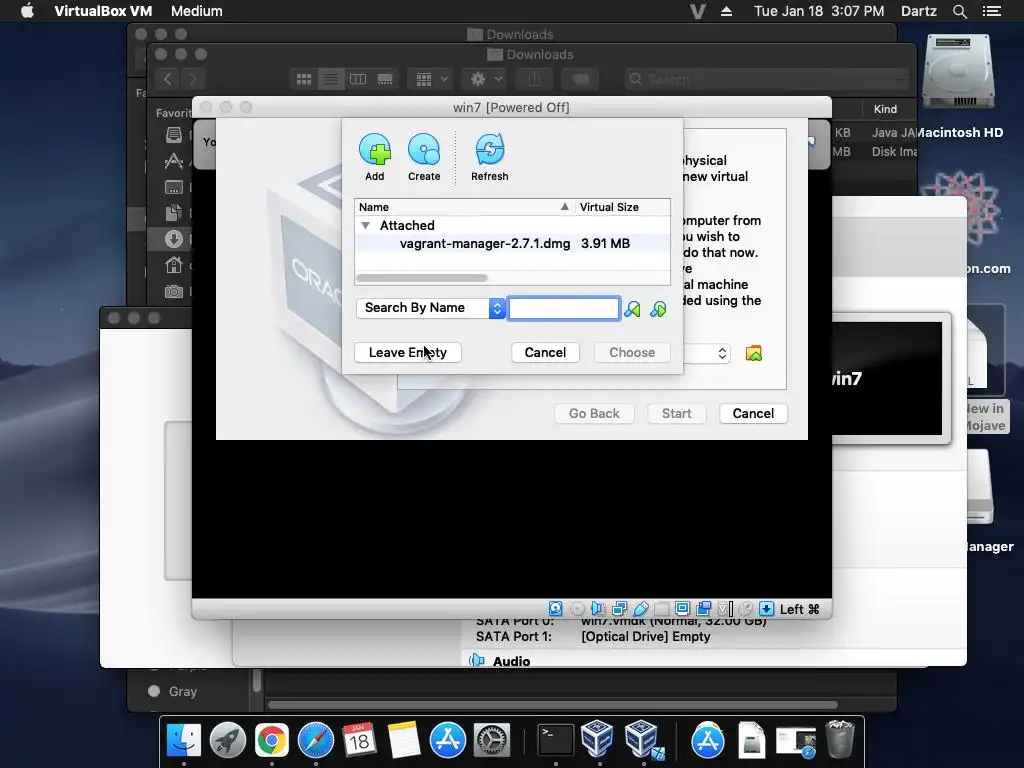The height and width of the screenshot is (768, 1024).
Task: Click the search-forward icon beside search field
Action: (x=632, y=309)
